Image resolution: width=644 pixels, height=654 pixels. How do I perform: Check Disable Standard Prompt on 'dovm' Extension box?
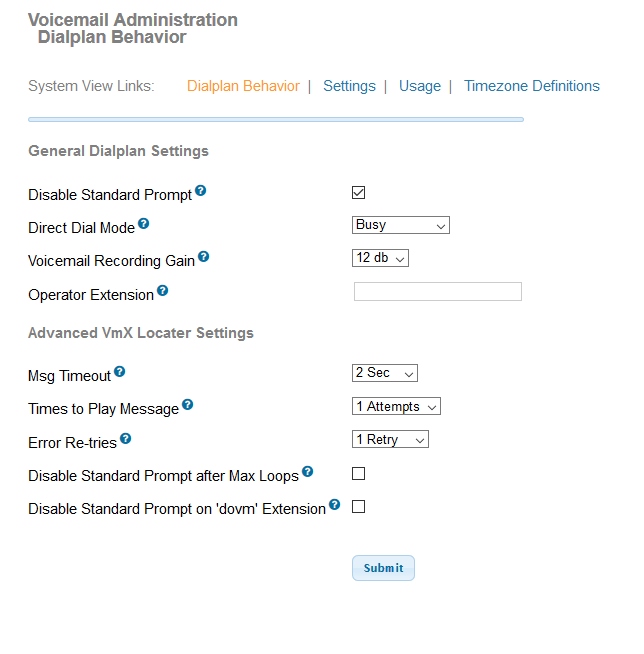pyautogui.click(x=358, y=507)
